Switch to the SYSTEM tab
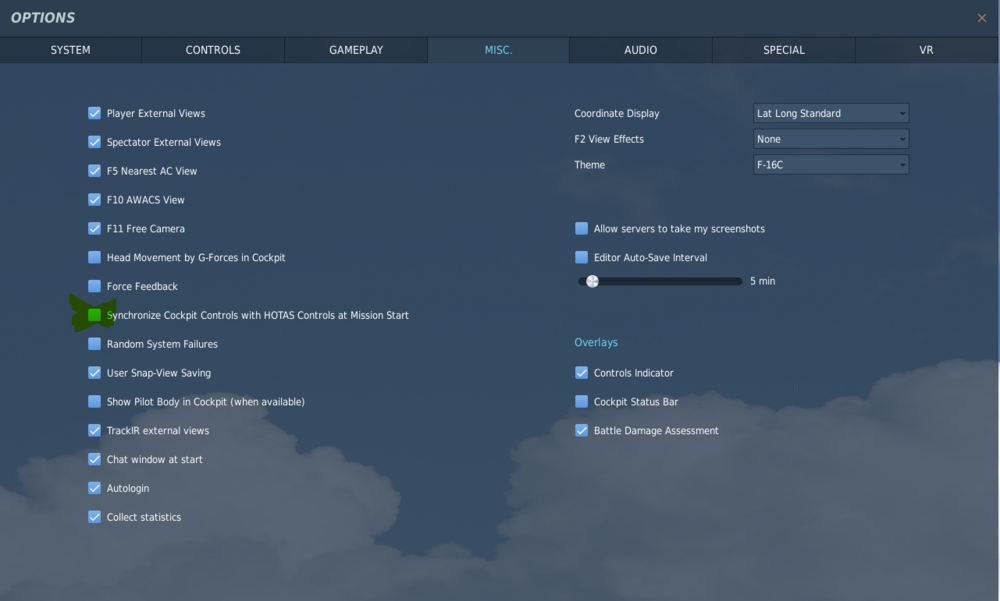 click(70, 50)
